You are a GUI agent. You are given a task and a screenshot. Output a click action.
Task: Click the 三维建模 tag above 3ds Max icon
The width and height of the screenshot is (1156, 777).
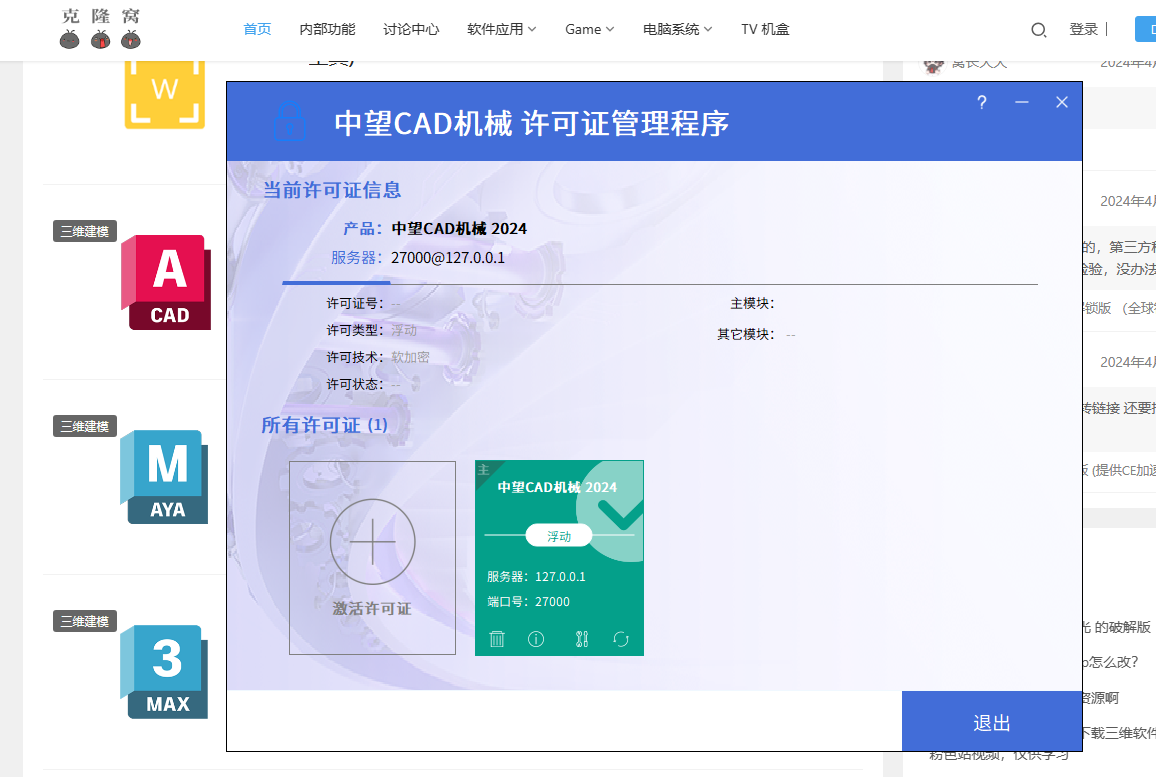85,621
